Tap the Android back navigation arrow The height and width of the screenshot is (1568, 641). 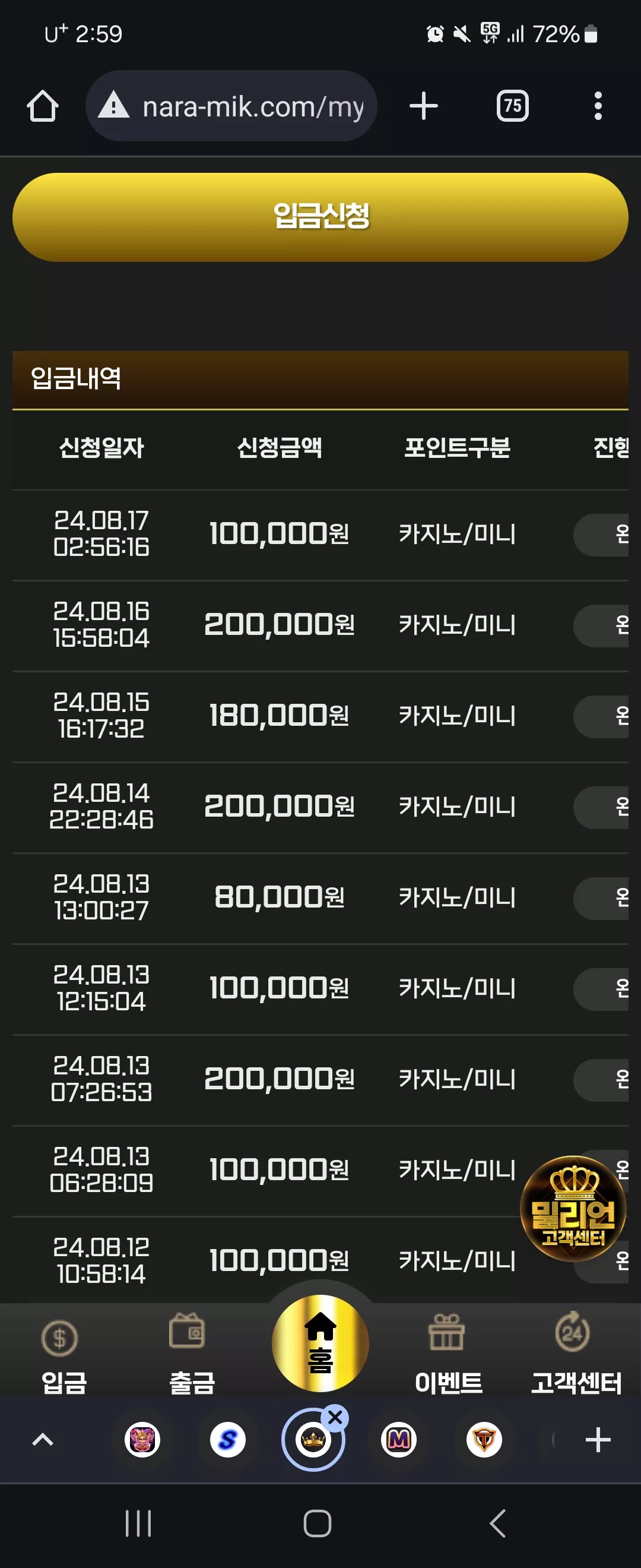pos(497,1523)
